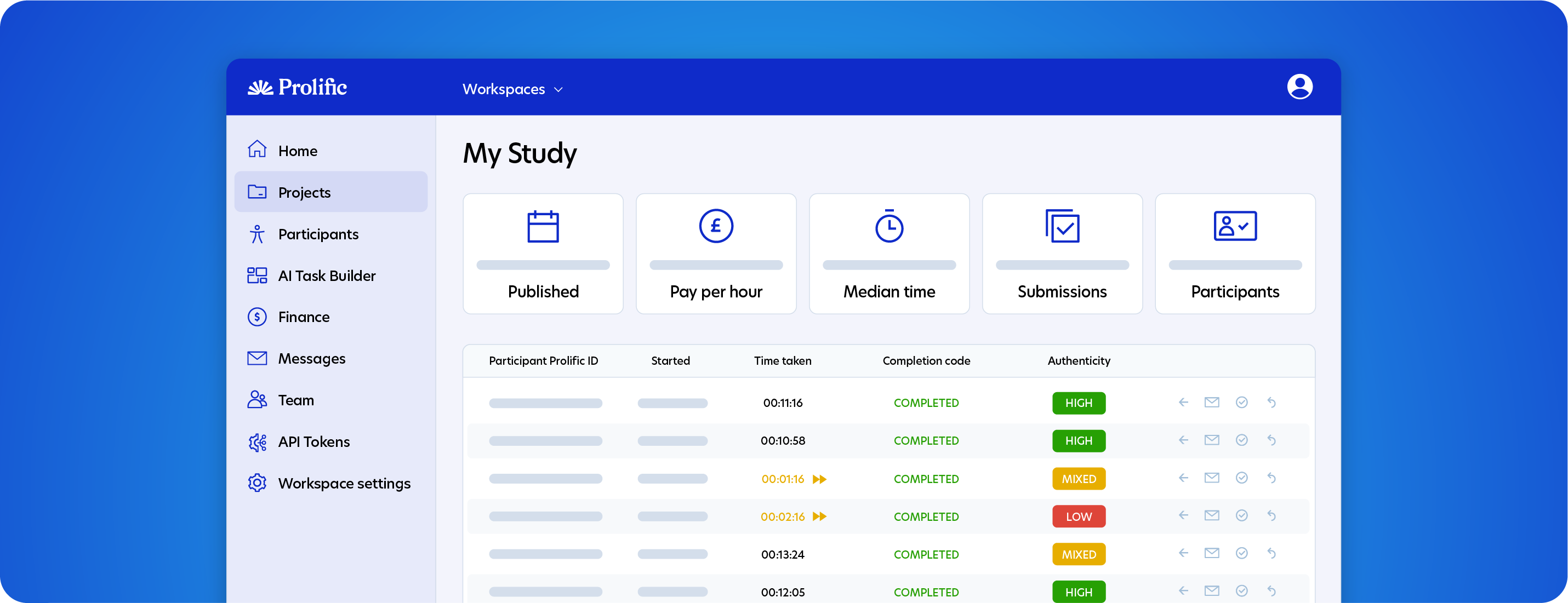This screenshot has width=1568, height=603.
Task: Open Messages from the sidebar
Action: 311,358
